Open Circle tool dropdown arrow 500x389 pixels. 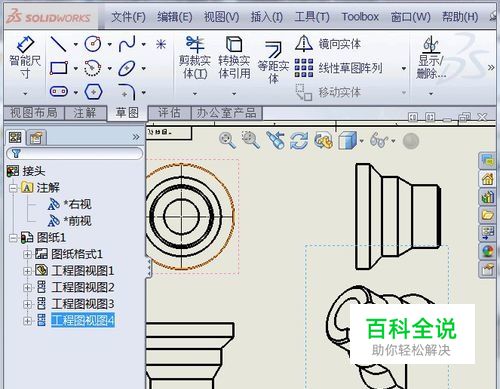click(110, 44)
